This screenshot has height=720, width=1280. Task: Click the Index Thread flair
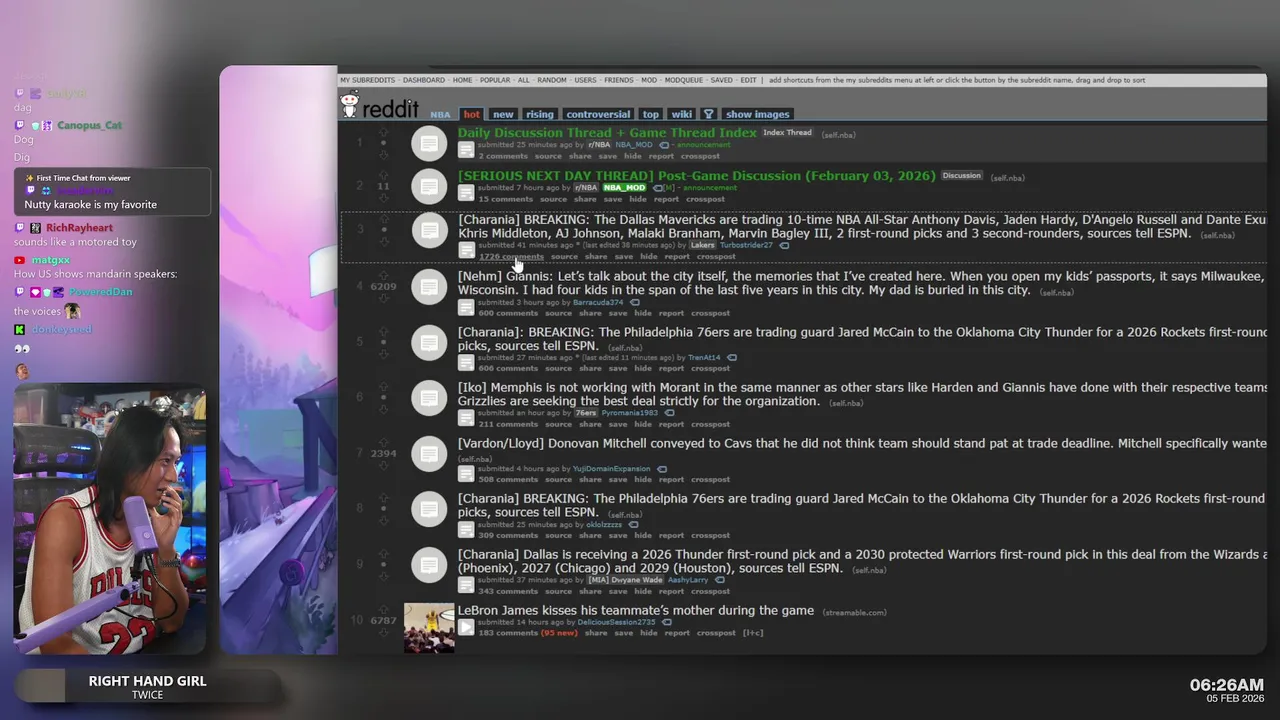(x=788, y=132)
